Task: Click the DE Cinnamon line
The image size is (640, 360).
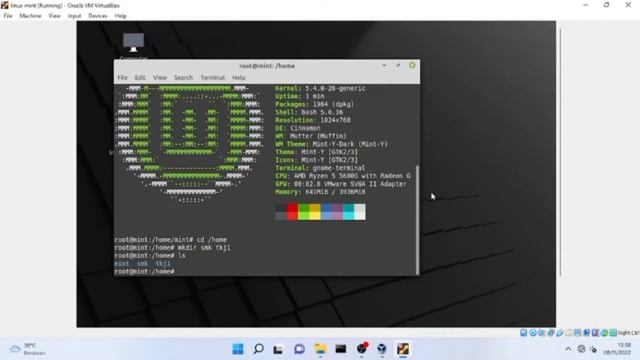Action: [x=298, y=128]
